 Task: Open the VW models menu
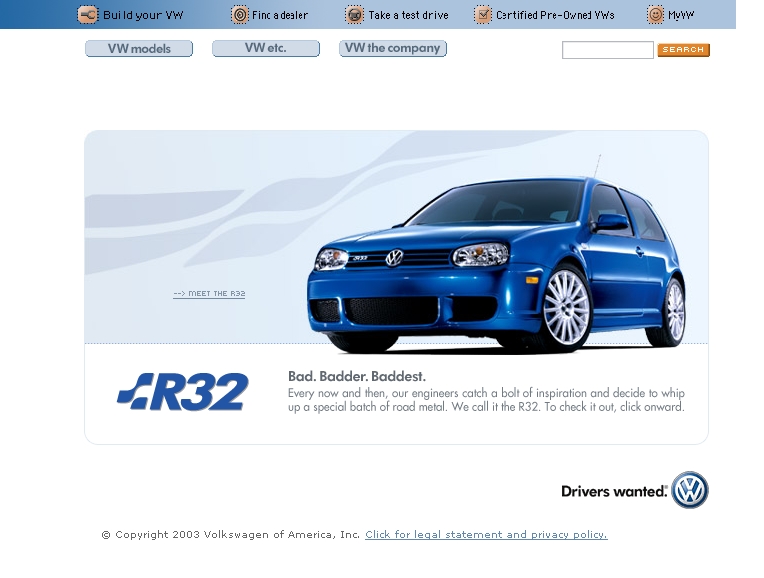point(139,49)
